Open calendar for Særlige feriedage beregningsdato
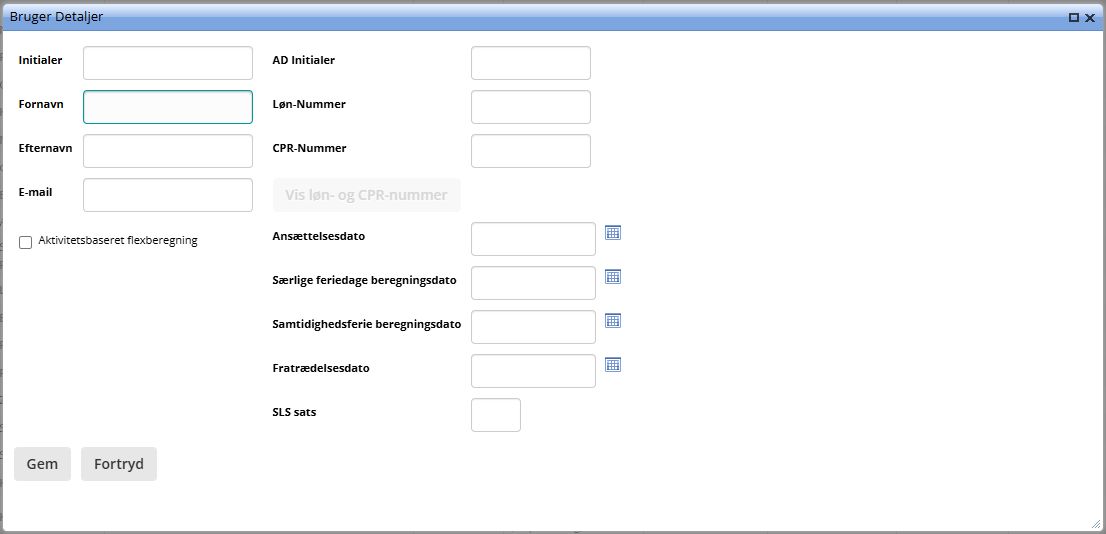This screenshot has width=1106, height=534. 613,276
